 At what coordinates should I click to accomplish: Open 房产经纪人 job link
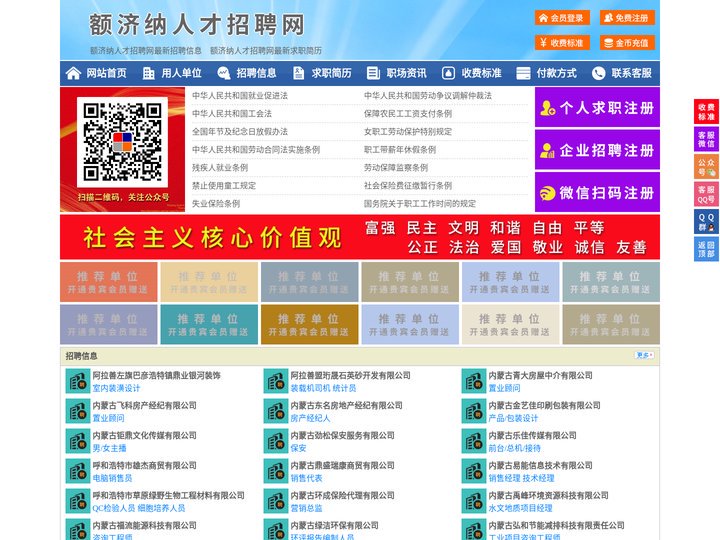[x=310, y=418]
